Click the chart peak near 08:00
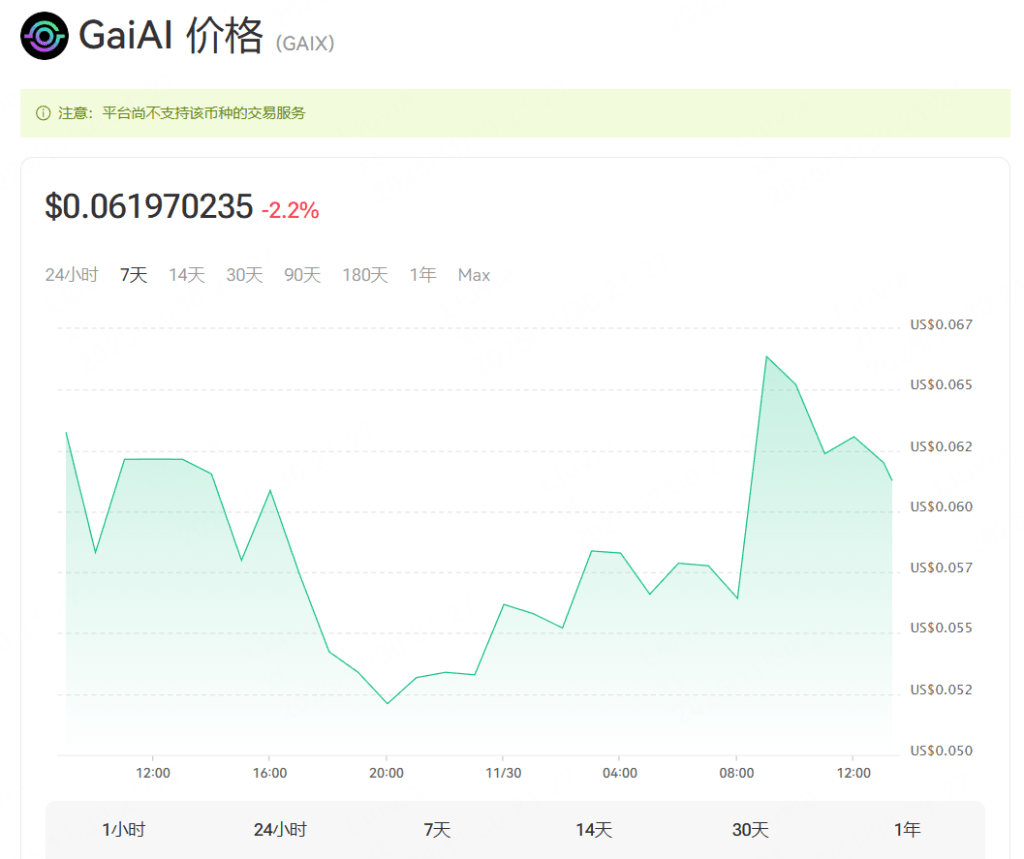 (768, 356)
